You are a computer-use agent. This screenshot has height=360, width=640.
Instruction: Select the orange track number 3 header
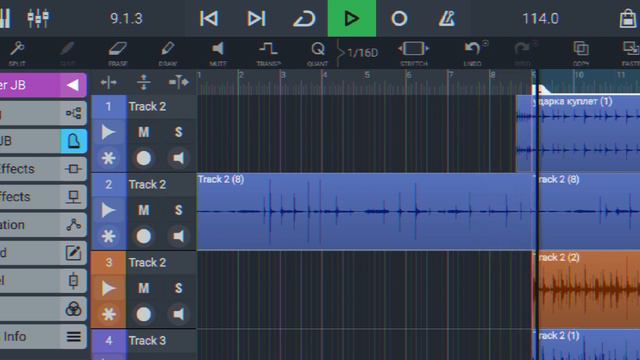click(x=108, y=262)
